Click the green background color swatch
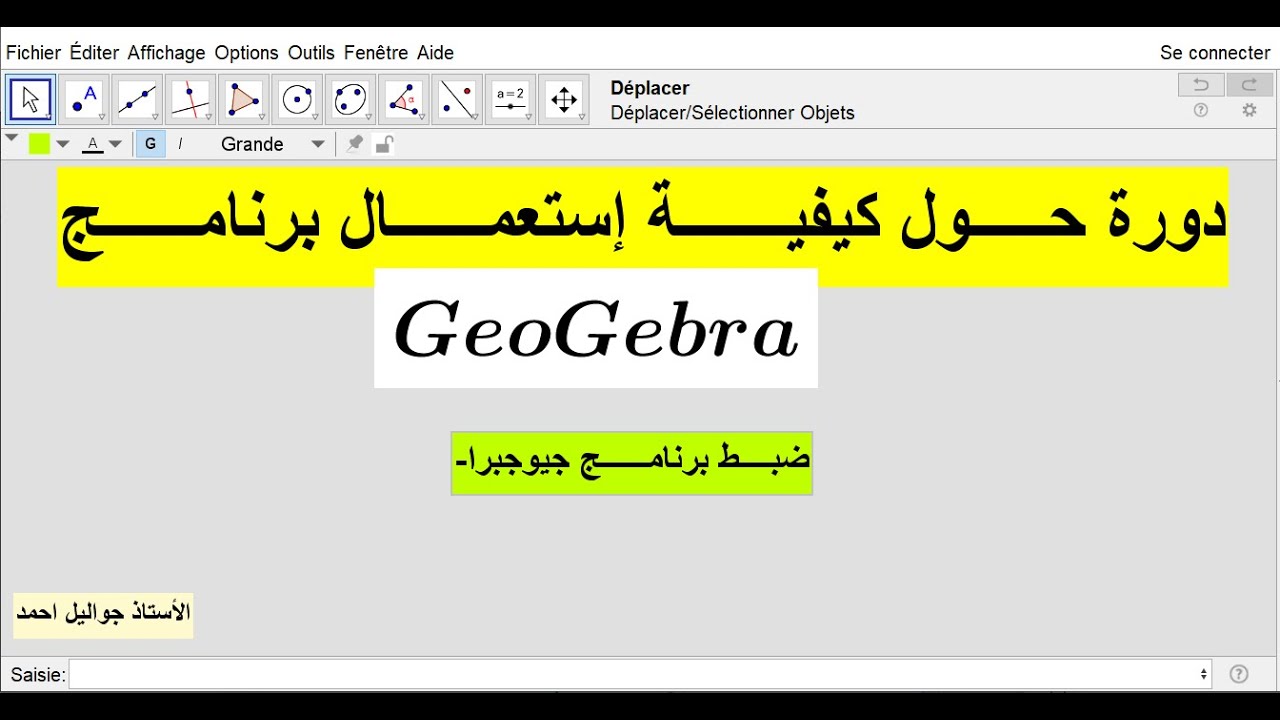The height and width of the screenshot is (720, 1280). 39,144
